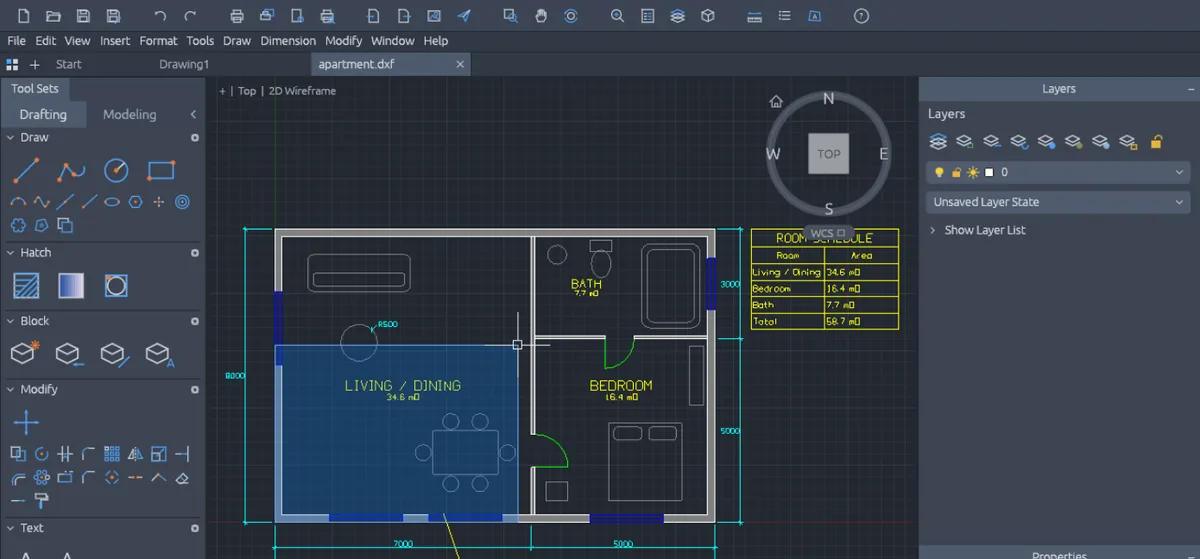Screen dimensions: 1200x559
Task: Click the 3D cube icon in top toolbar
Action: pyautogui.click(x=708, y=16)
